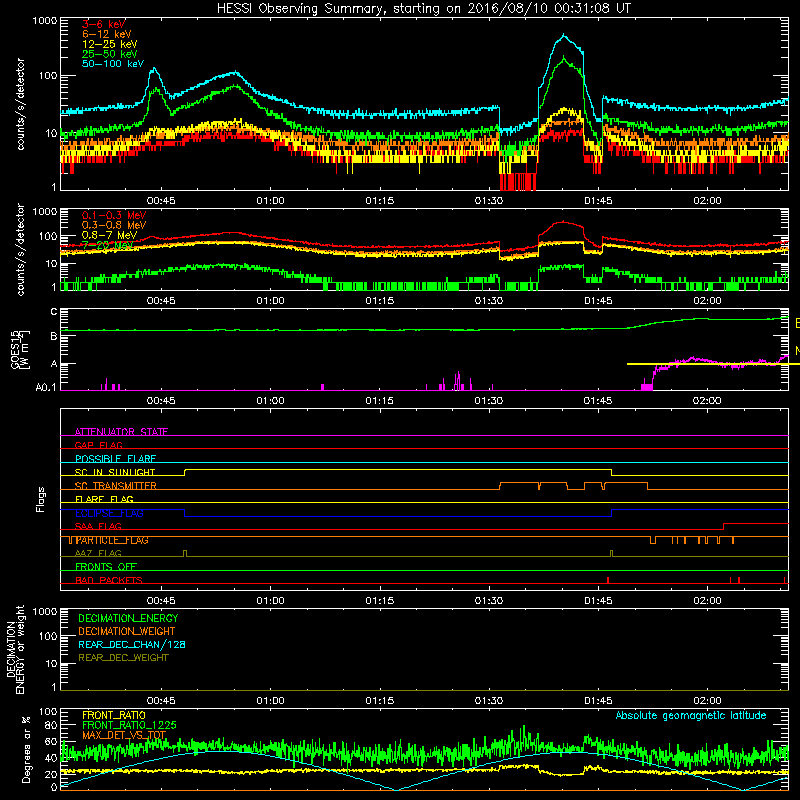Click the 0.3-0.8 MeV legend label

(114, 225)
